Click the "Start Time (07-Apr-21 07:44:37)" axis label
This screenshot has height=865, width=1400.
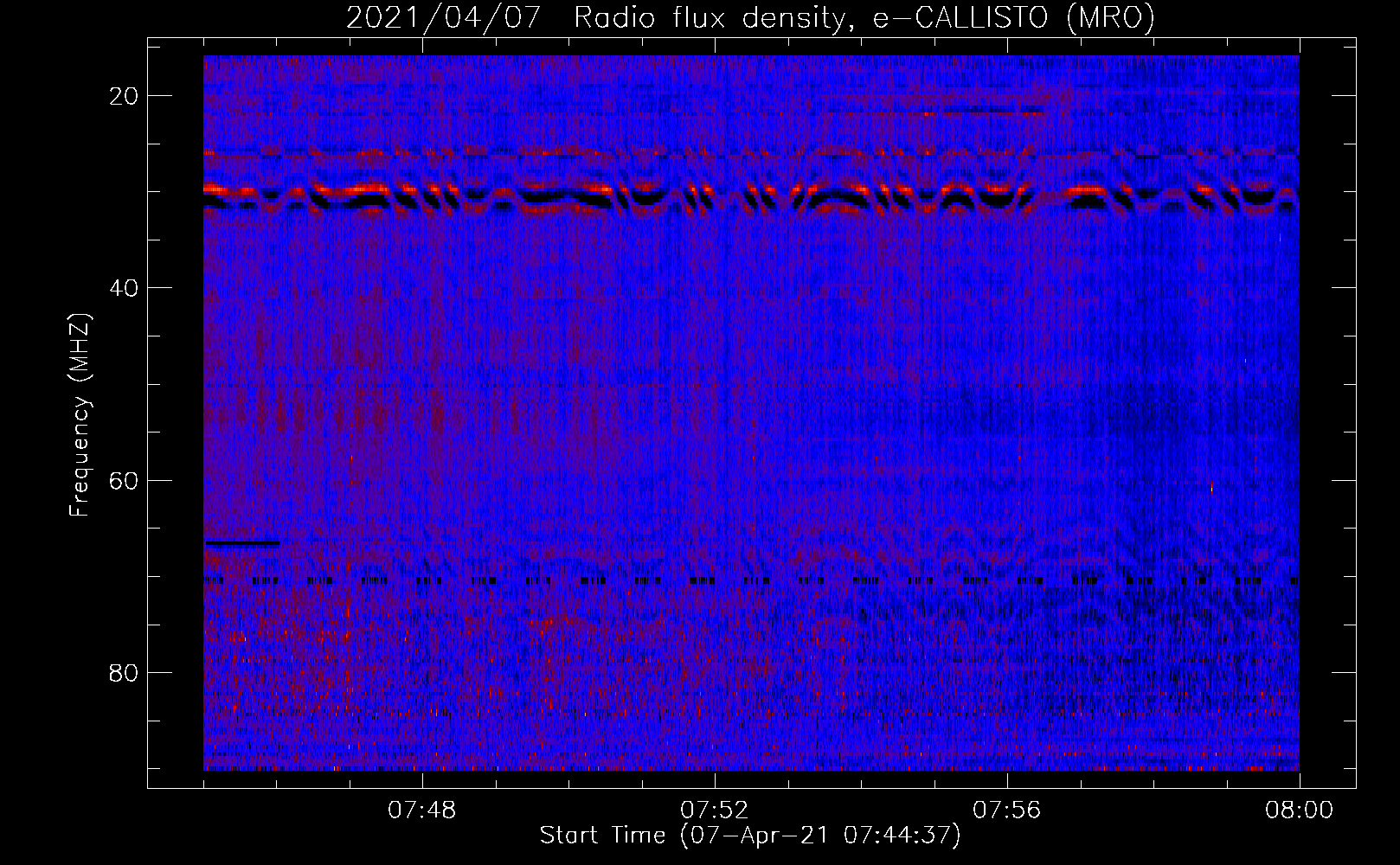750,836
